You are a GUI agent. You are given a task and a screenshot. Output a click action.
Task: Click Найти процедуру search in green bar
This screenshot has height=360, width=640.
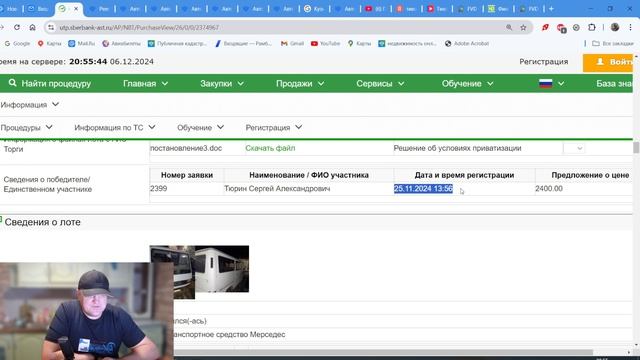[49, 83]
